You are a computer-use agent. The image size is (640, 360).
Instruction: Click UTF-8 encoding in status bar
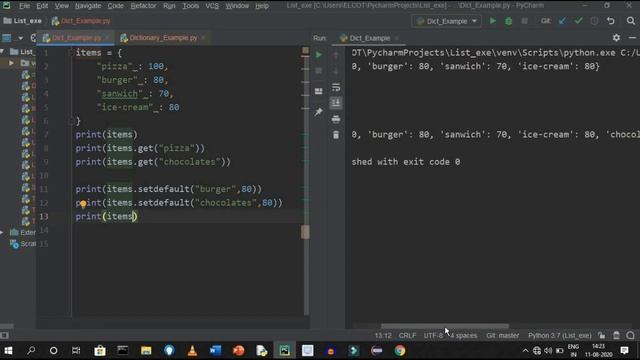coord(433,336)
